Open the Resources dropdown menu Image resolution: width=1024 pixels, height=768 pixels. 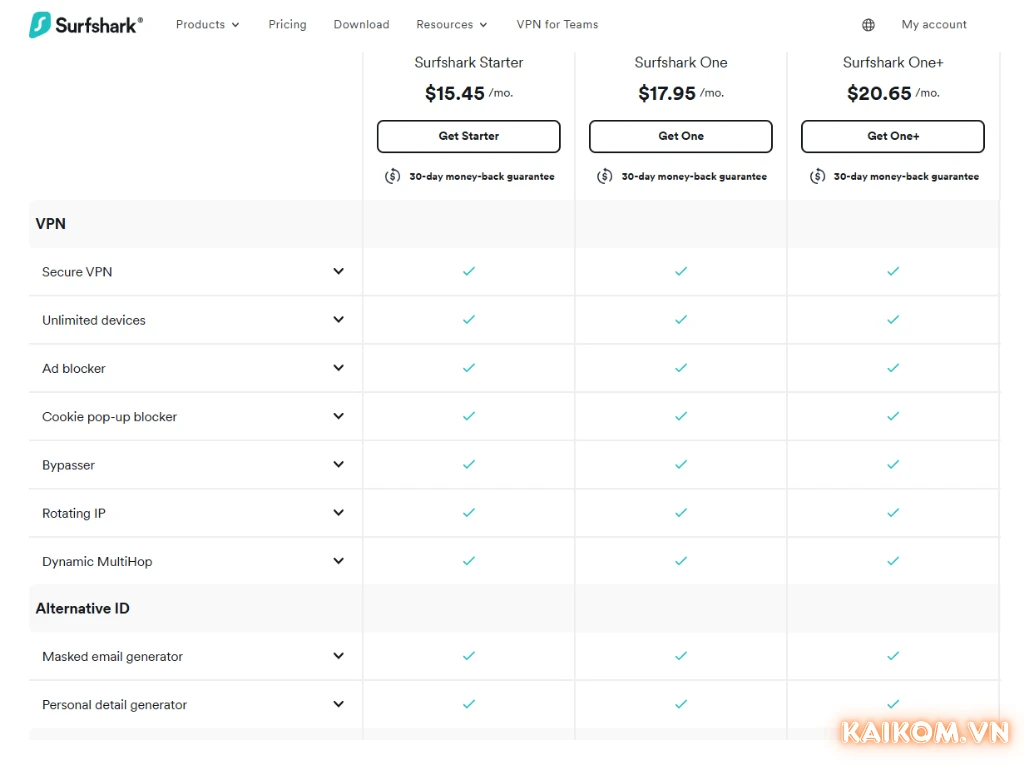[x=452, y=25]
